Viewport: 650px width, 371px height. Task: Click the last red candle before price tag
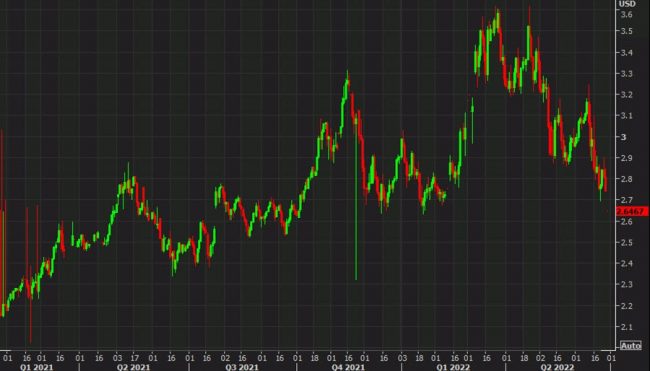pos(605,179)
